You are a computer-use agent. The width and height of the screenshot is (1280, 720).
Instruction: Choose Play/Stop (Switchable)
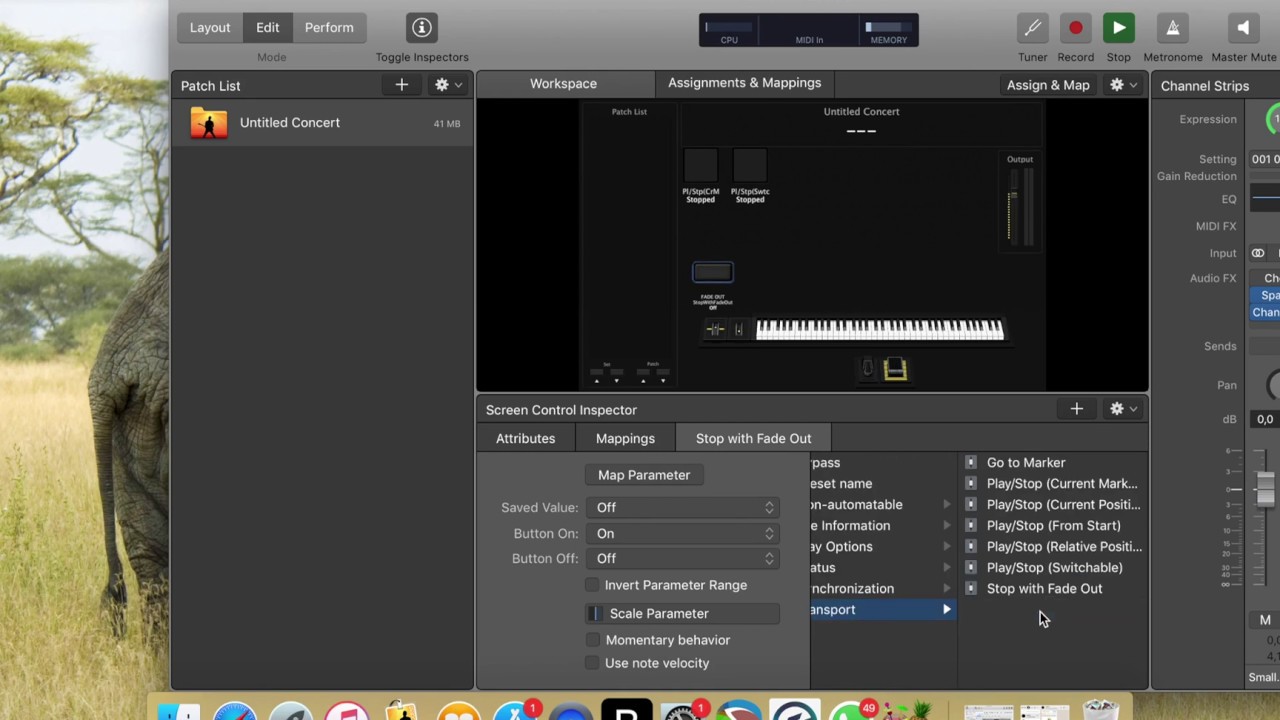coord(1055,567)
